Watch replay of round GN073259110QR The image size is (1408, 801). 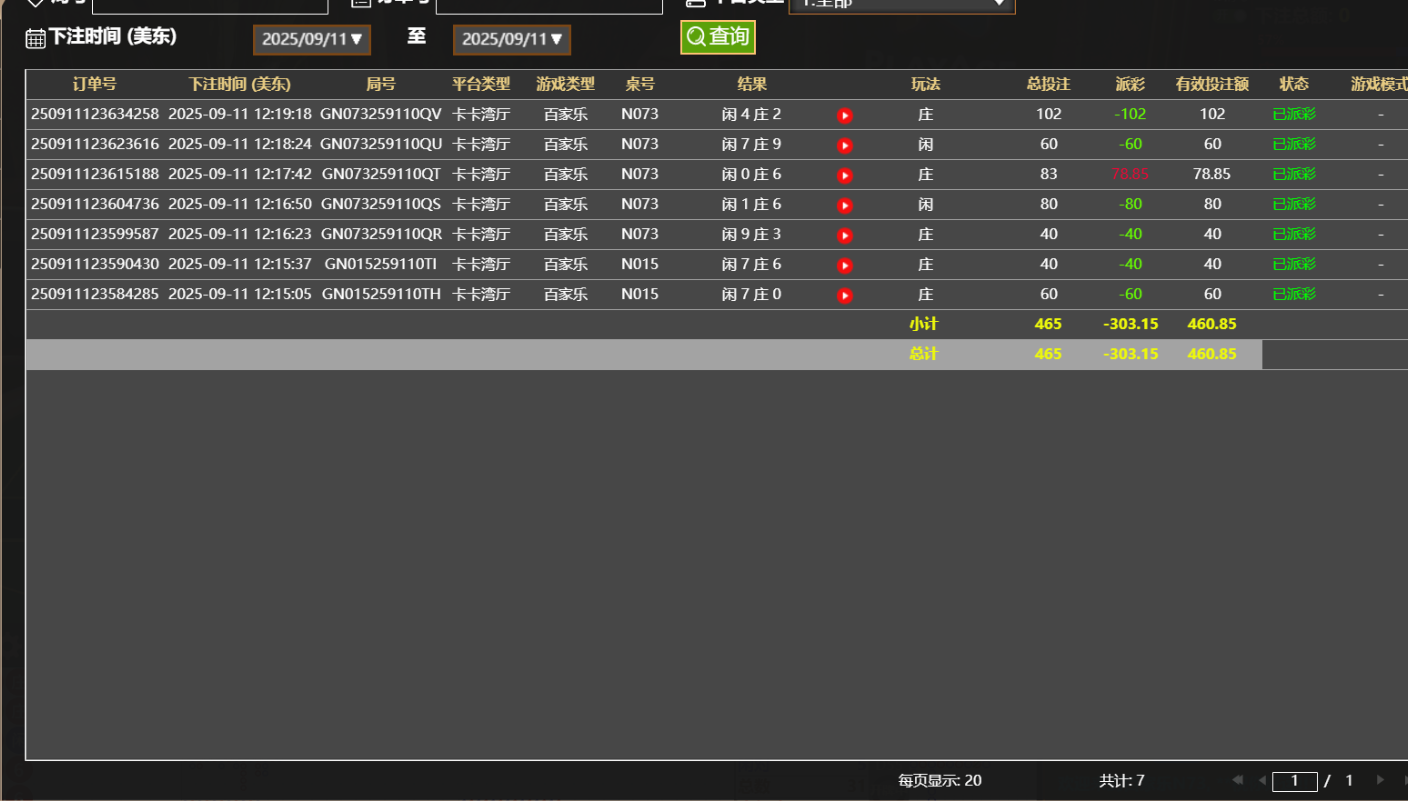coord(845,236)
